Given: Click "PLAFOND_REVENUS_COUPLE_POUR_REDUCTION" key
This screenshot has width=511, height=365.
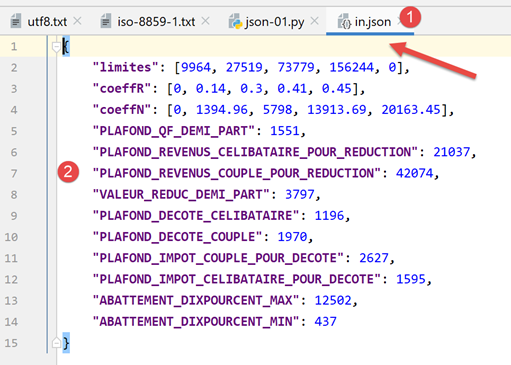Looking at the screenshot, I should pos(237,173).
